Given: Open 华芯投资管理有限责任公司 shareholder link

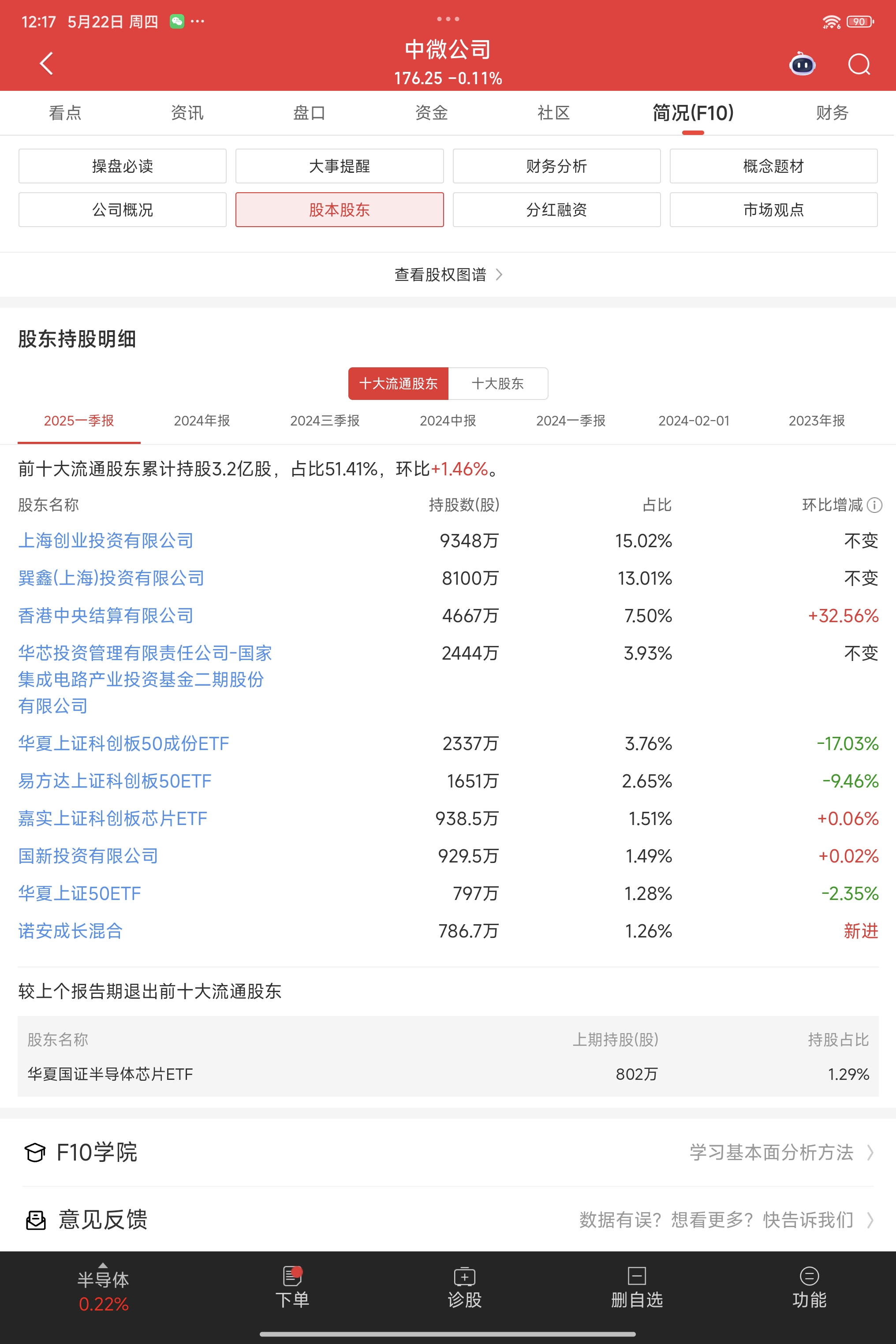Looking at the screenshot, I should tap(145, 679).
